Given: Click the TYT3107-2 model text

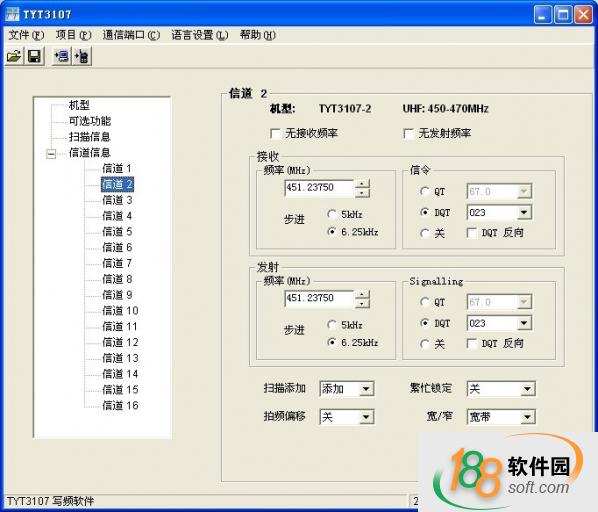Looking at the screenshot, I should (345, 109).
